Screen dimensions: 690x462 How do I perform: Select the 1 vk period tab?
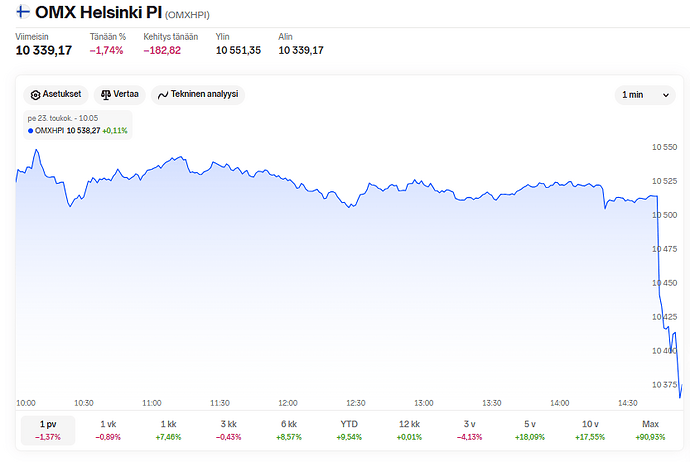108,430
